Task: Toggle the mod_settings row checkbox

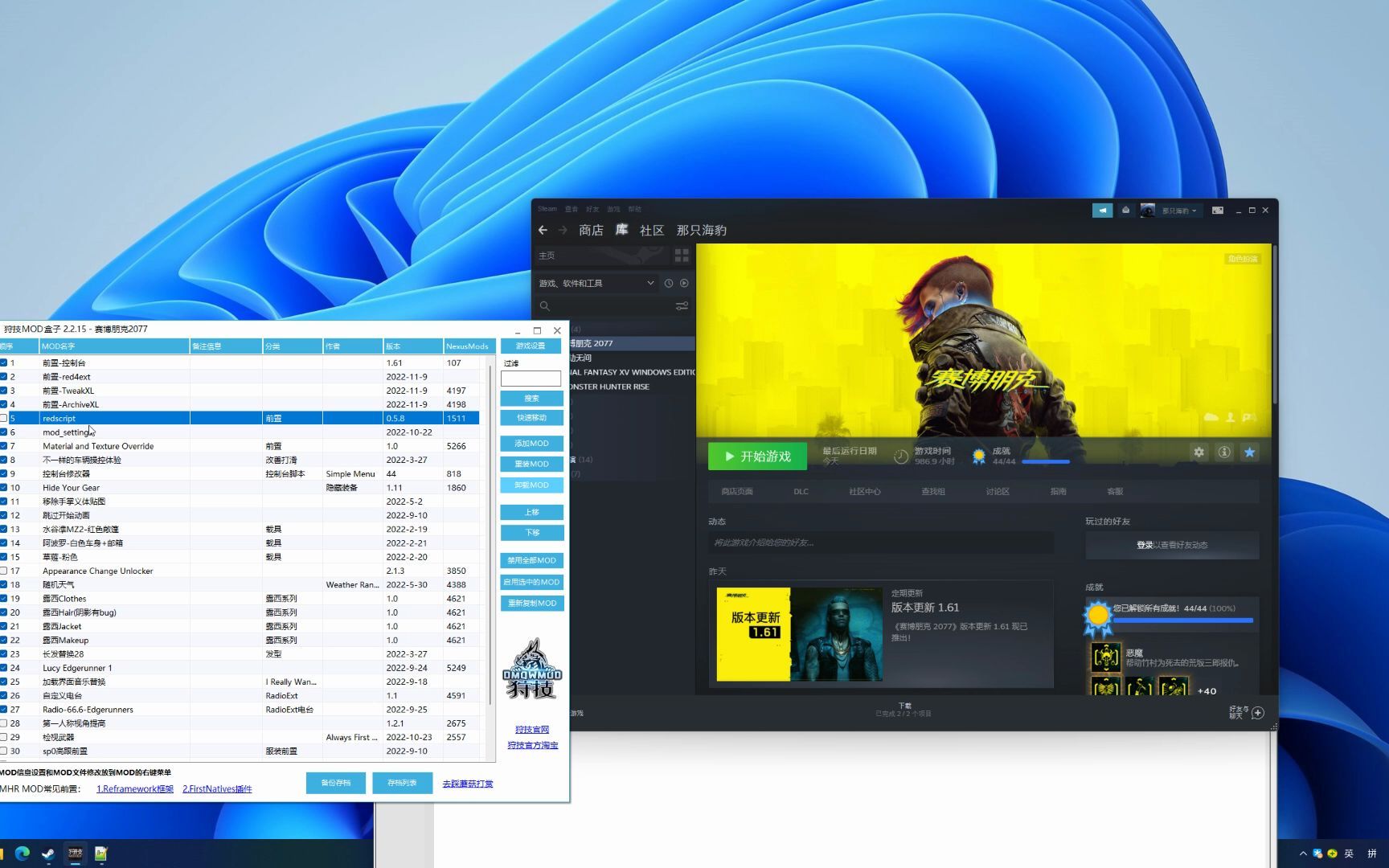Action: pos(4,432)
